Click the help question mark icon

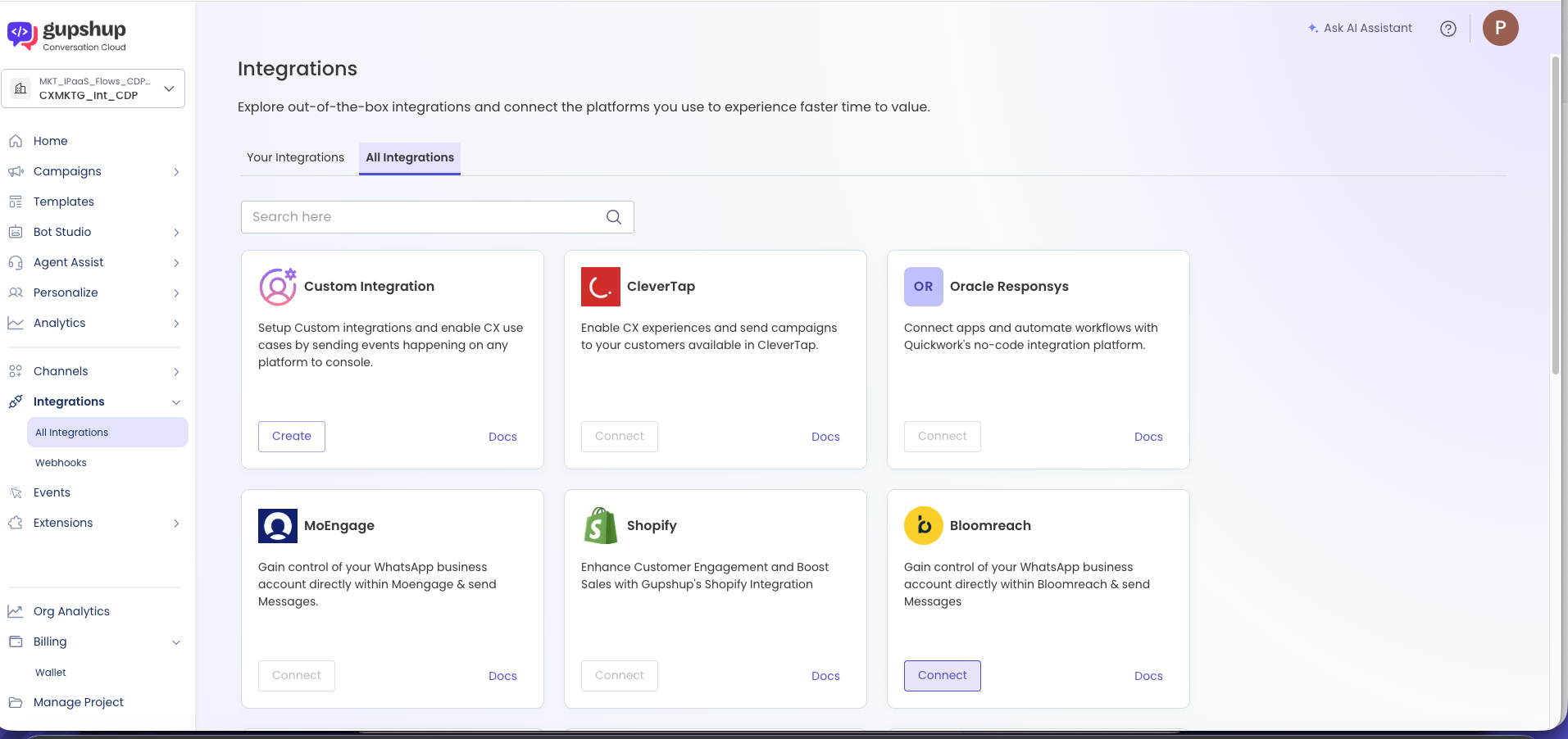coord(1448,29)
